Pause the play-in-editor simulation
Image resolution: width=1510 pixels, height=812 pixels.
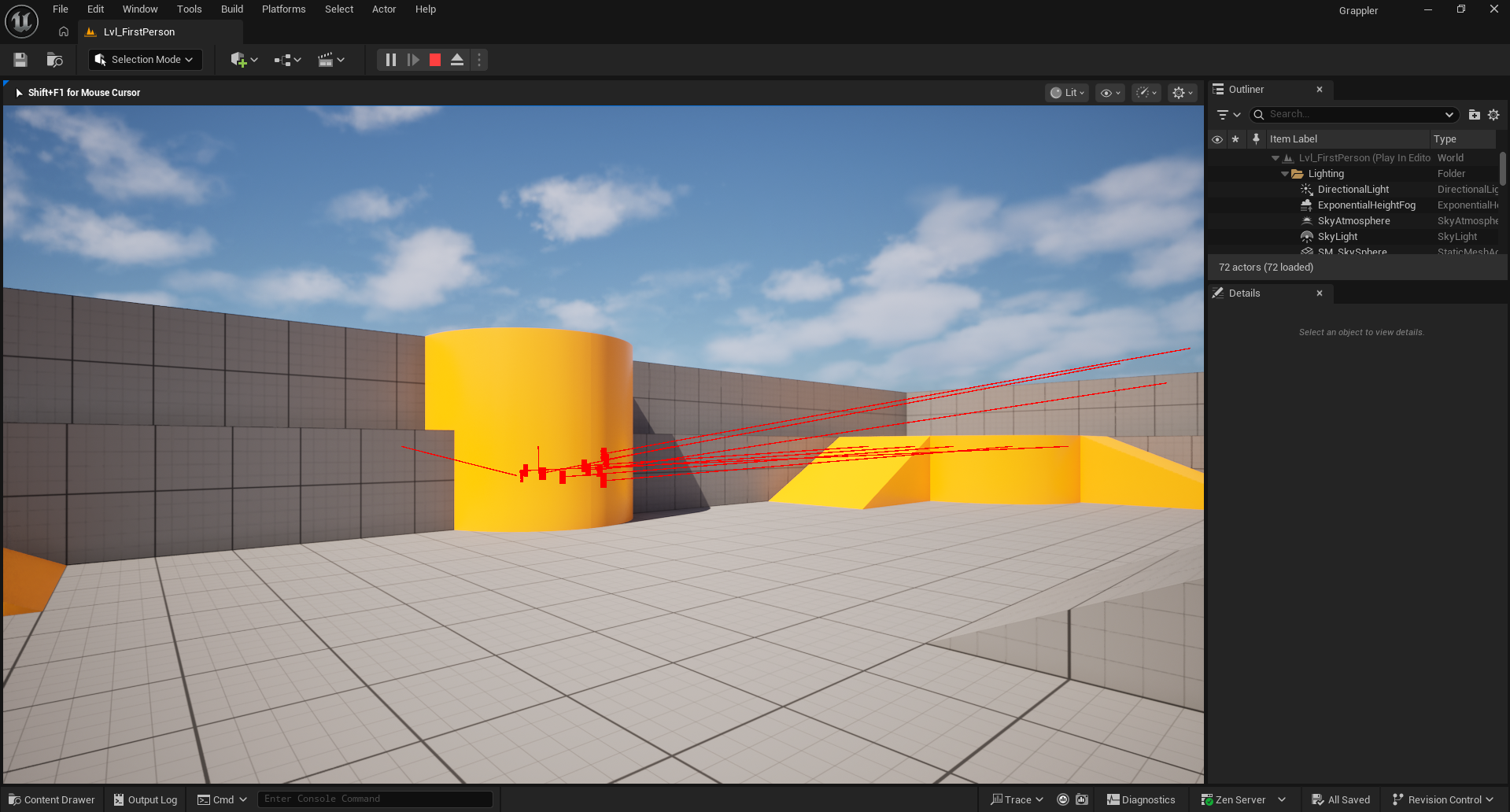point(391,60)
